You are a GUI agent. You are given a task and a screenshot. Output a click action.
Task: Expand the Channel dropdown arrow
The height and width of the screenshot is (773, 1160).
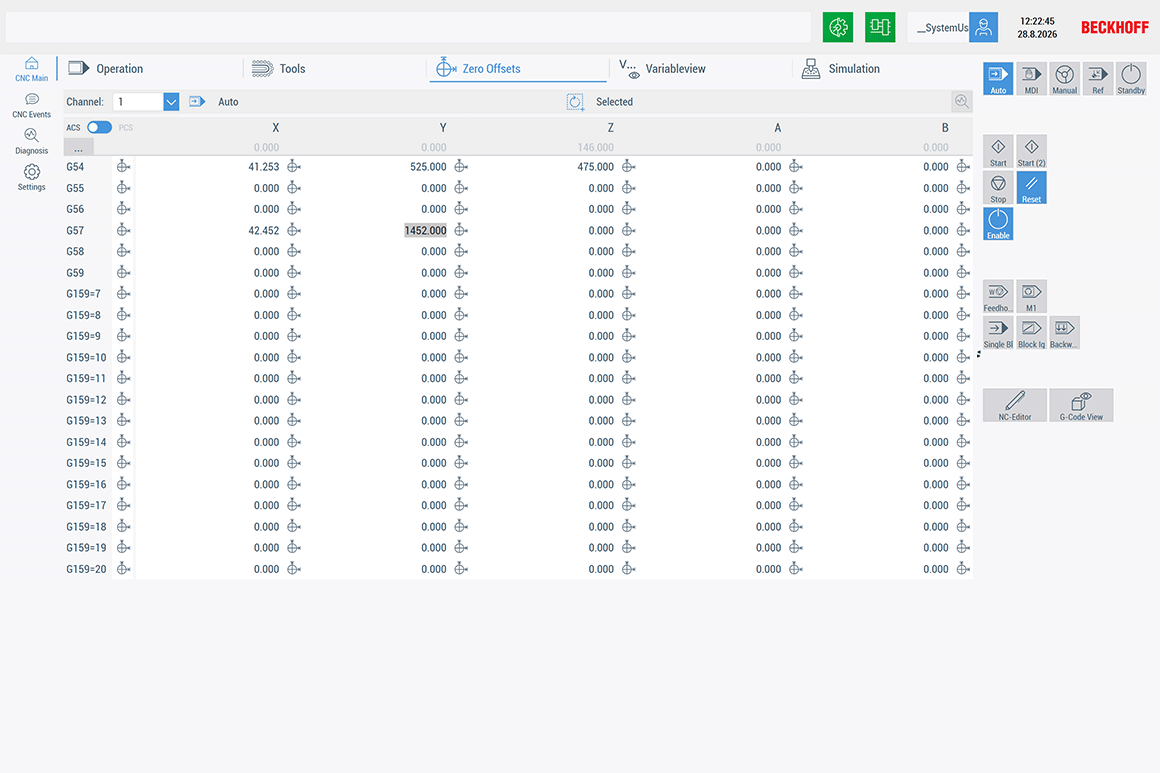pos(171,102)
